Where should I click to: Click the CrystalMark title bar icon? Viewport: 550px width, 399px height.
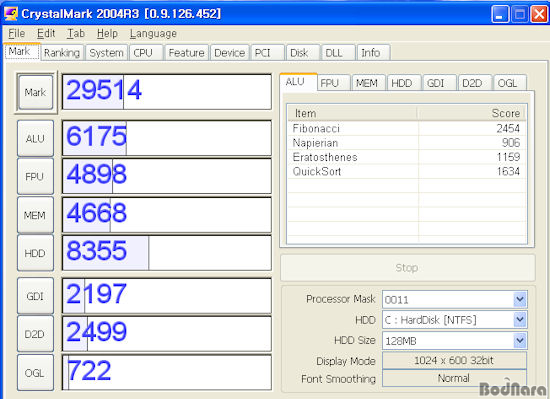11,14
